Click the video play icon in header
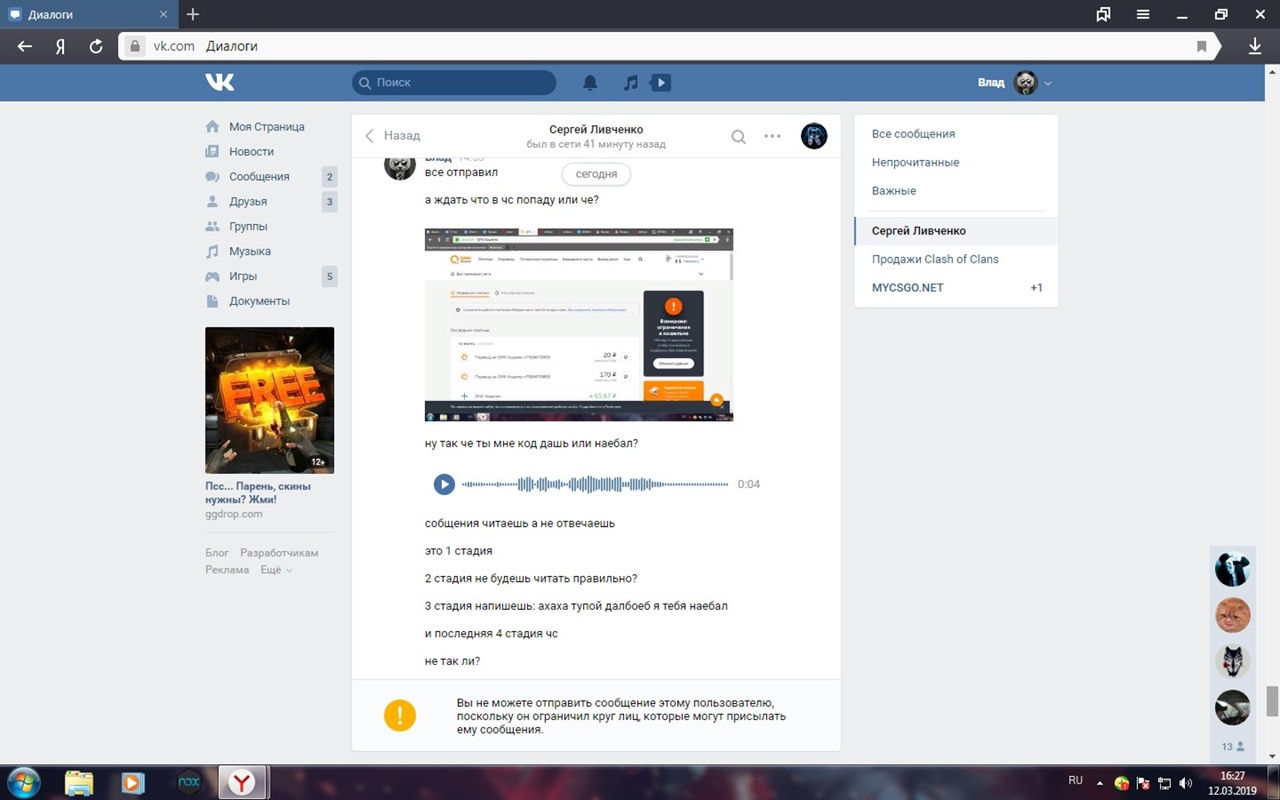 [x=660, y=83]
